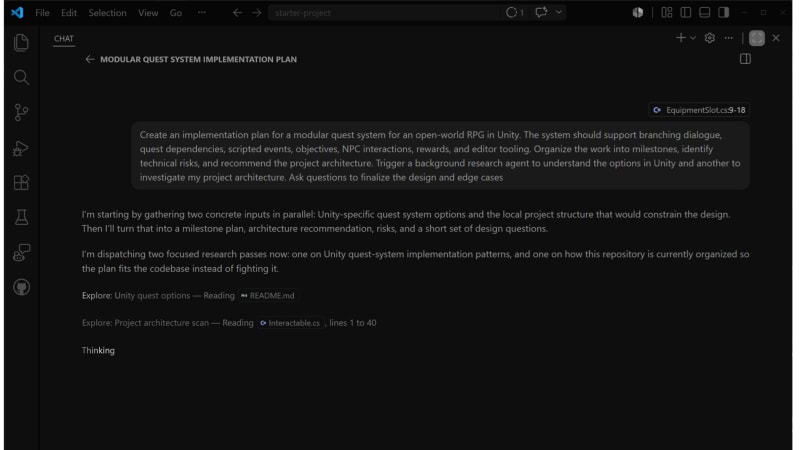Open Run and Debug view

pyautogui.click(x=21, y=148)
